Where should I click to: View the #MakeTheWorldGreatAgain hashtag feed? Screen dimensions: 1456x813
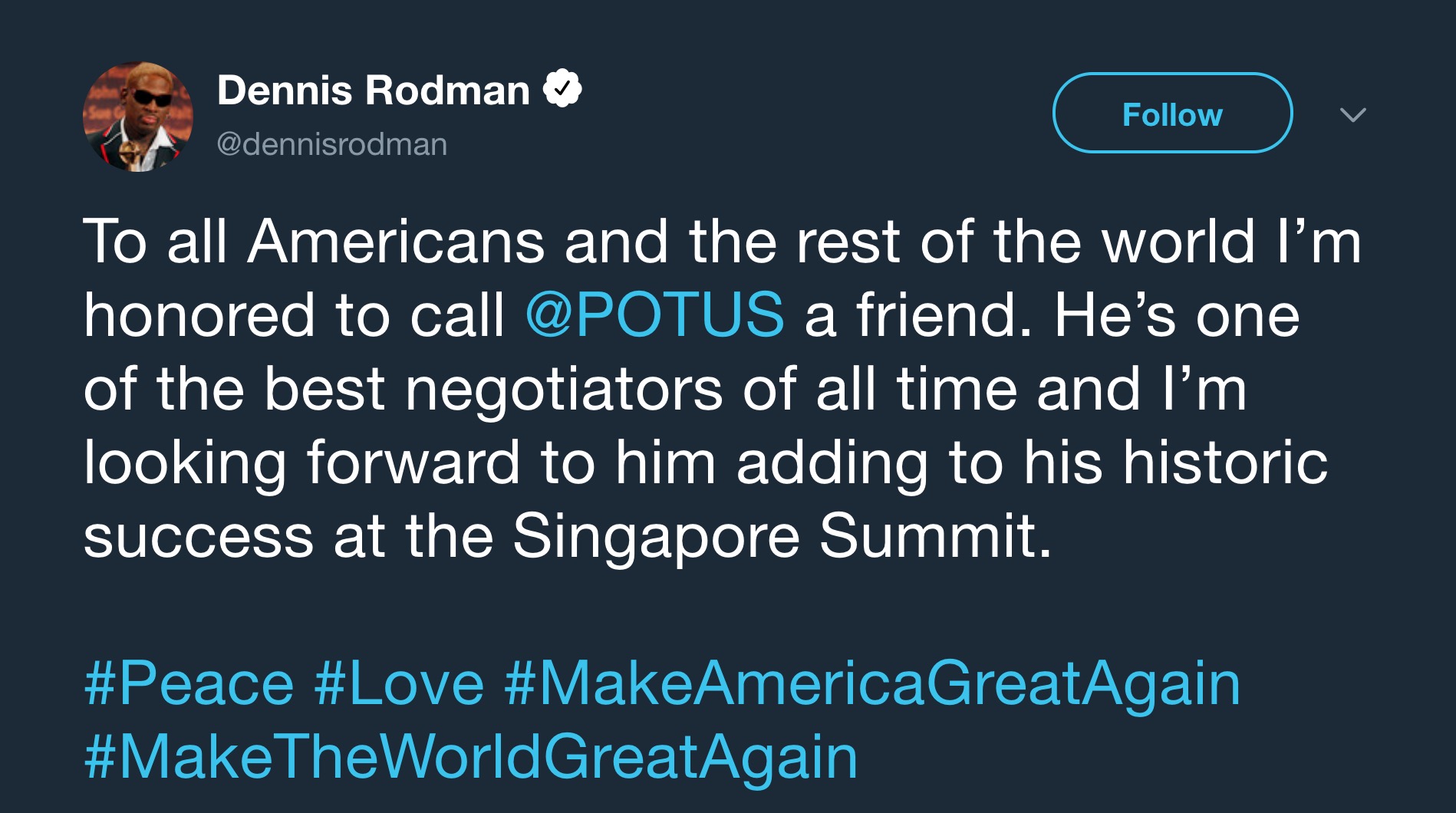pos(472,755)
